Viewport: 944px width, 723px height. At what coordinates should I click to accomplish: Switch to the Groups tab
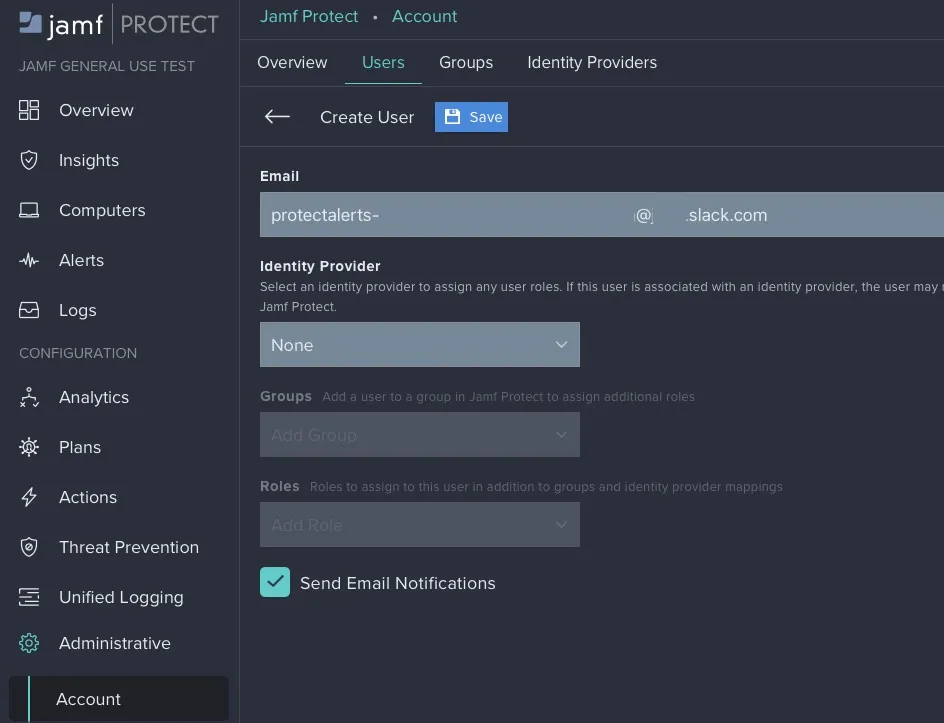tap(465, 62)
